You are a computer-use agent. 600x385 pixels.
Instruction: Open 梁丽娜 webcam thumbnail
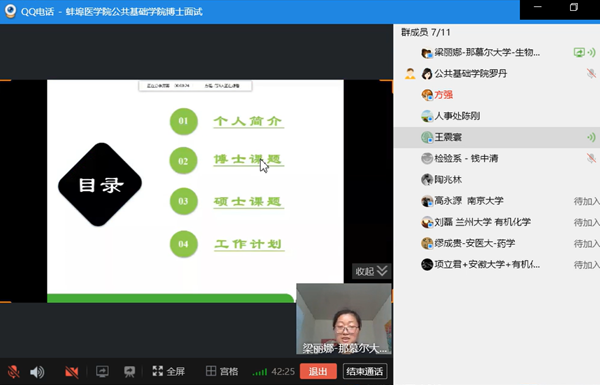344,319
